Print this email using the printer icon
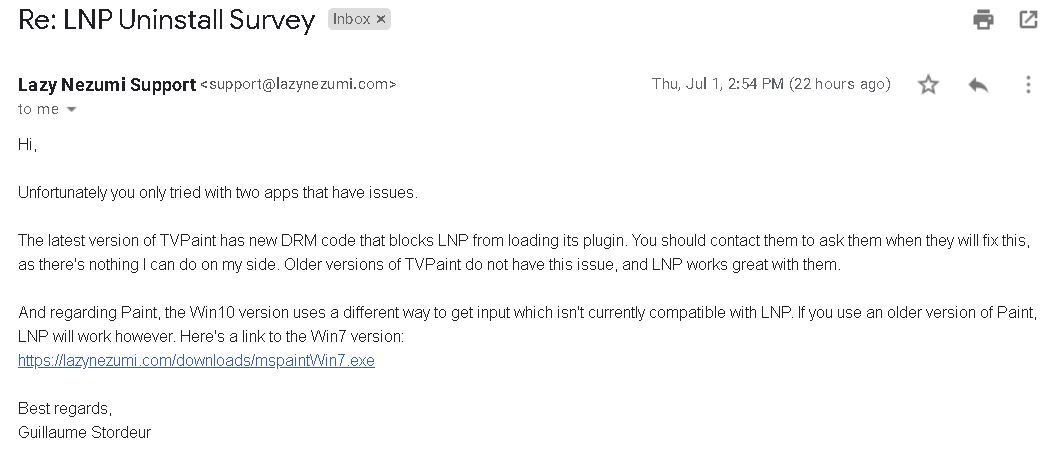Viewport: 1049px width, 458px height. tap(983, 20)
